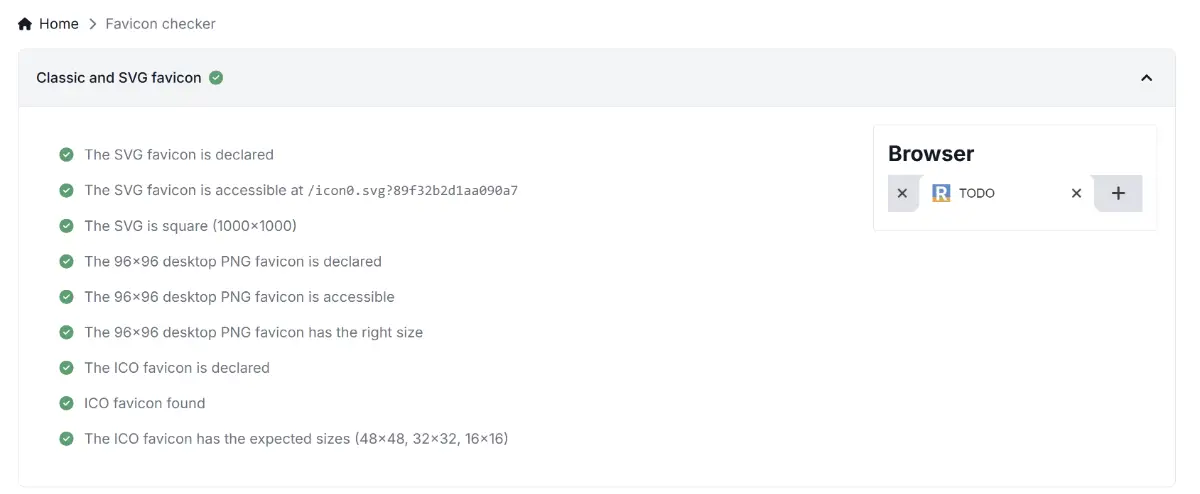Collapse the Classic and SVG favicon section
Image resolution: width=1200 pixels, height=494 pixels.
[1146, 78]
